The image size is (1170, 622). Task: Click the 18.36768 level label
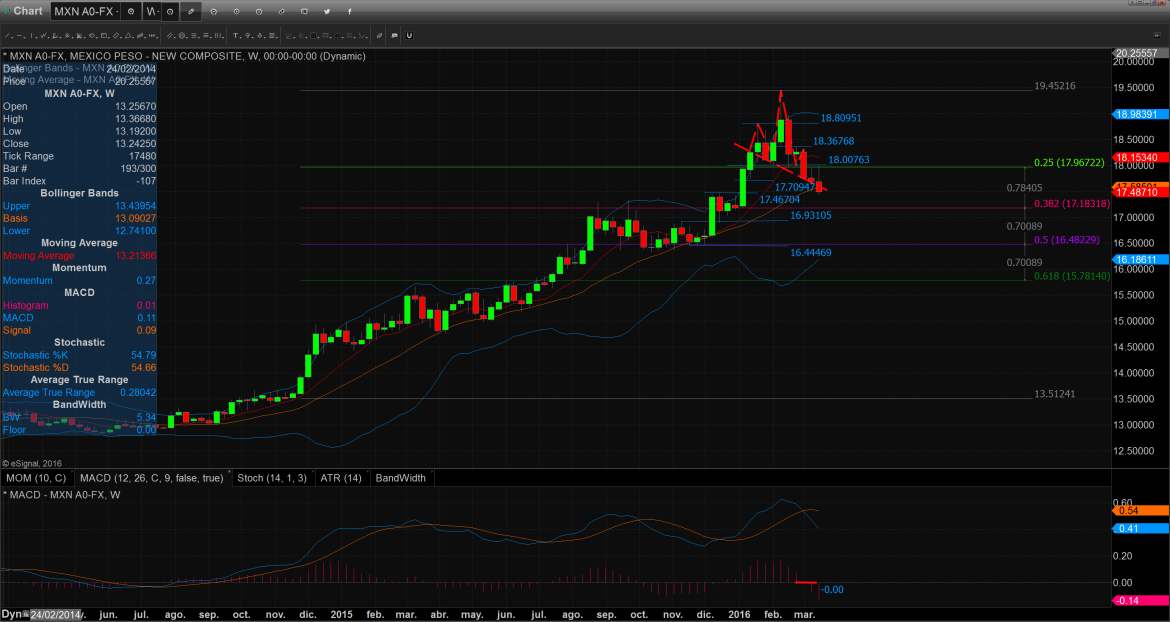coord(833,140)
